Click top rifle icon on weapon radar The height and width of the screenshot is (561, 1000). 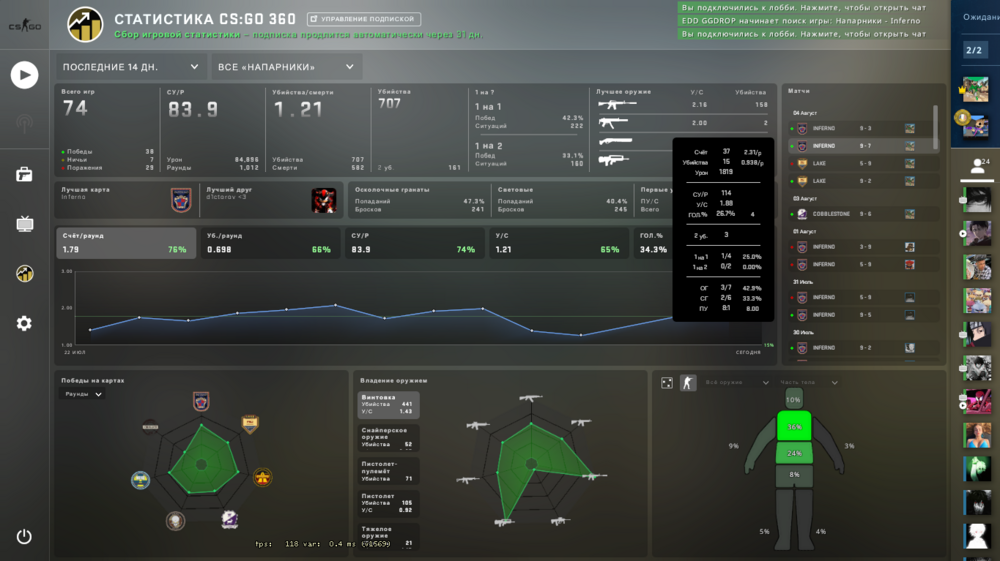(x=531, y=398)
